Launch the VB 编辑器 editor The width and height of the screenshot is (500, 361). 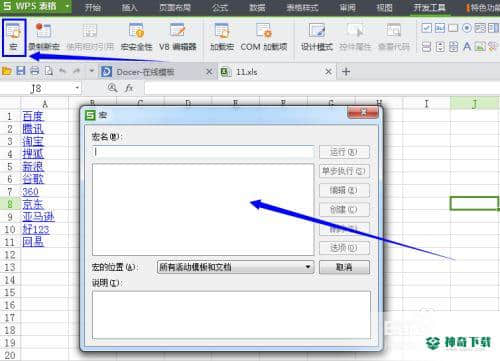click(177, 37)
